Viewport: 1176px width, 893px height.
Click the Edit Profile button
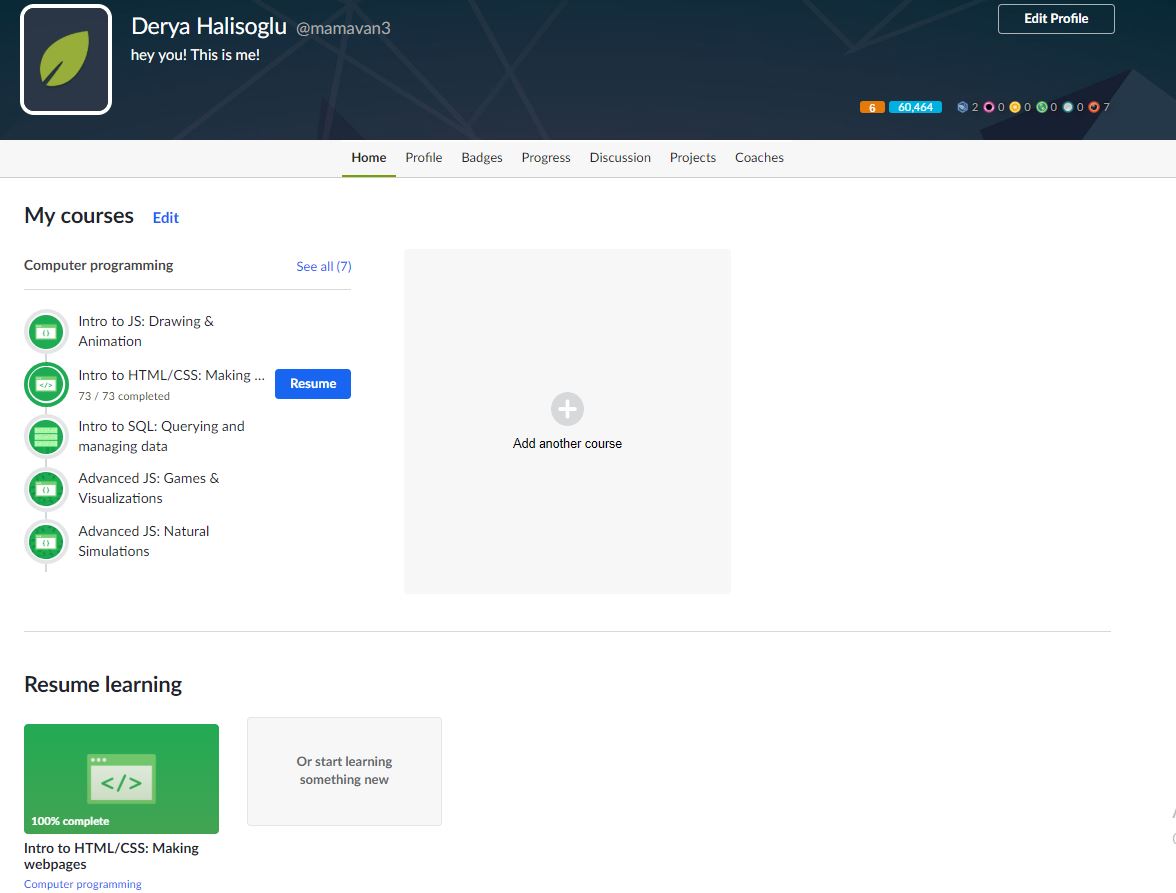[x=1056, y=19]
